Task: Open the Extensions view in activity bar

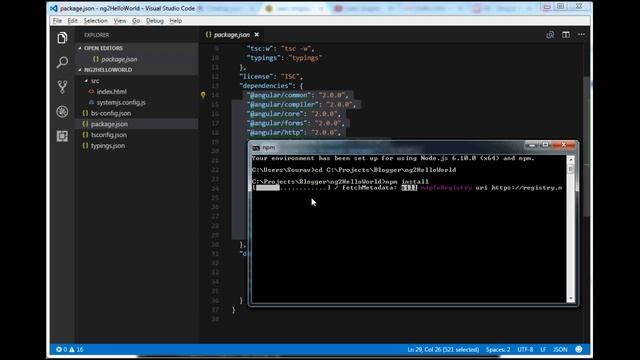Action: tap(62, 136)
